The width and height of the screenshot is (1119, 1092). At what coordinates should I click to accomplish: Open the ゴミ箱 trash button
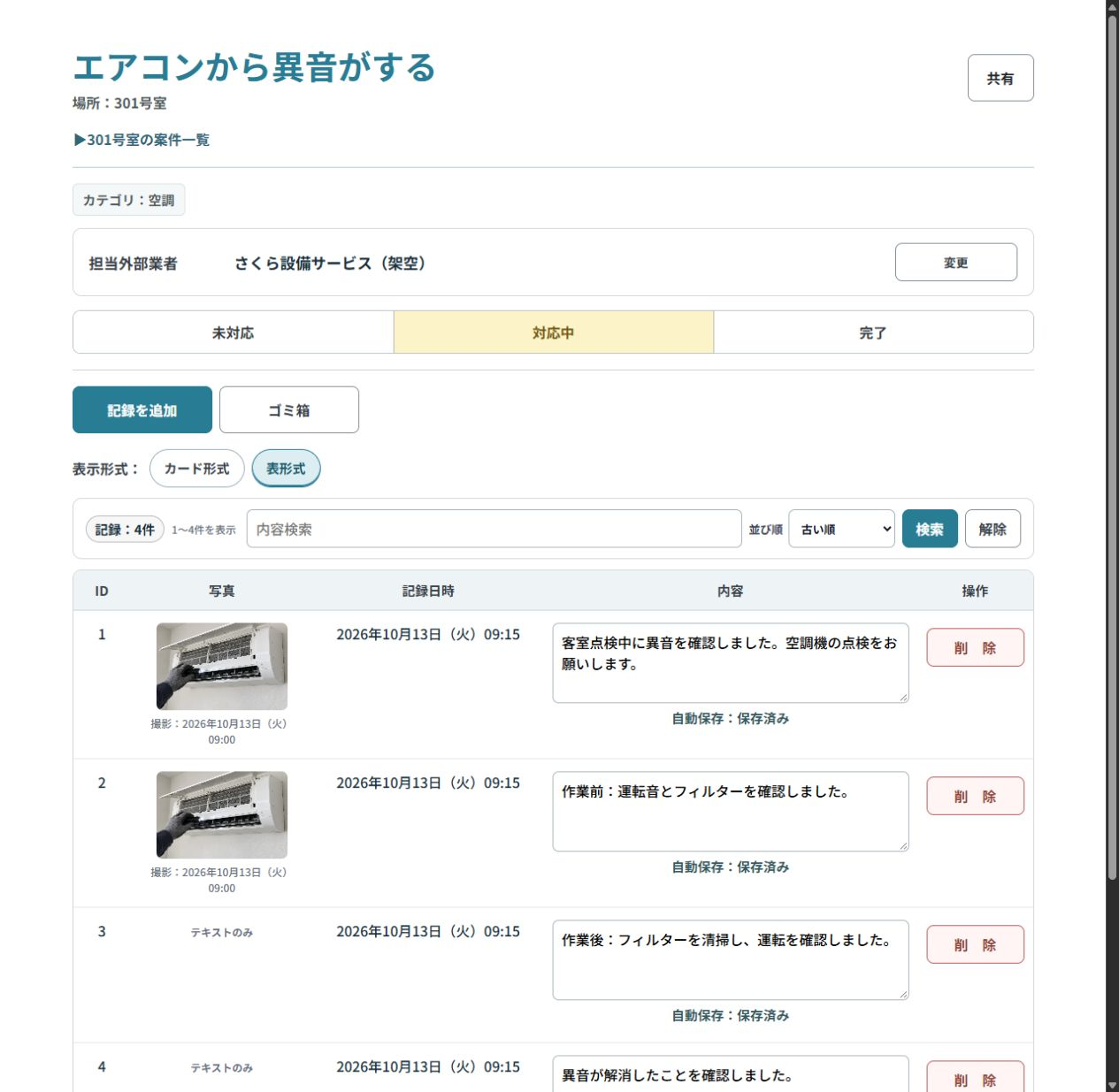pos(289,409)
